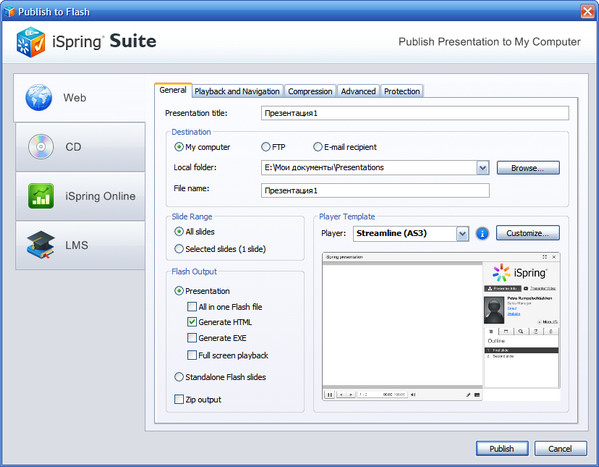Click the title bar Publish to Flash icon
599x467 pixels.
pyautogui.click(x=9, y=11)
